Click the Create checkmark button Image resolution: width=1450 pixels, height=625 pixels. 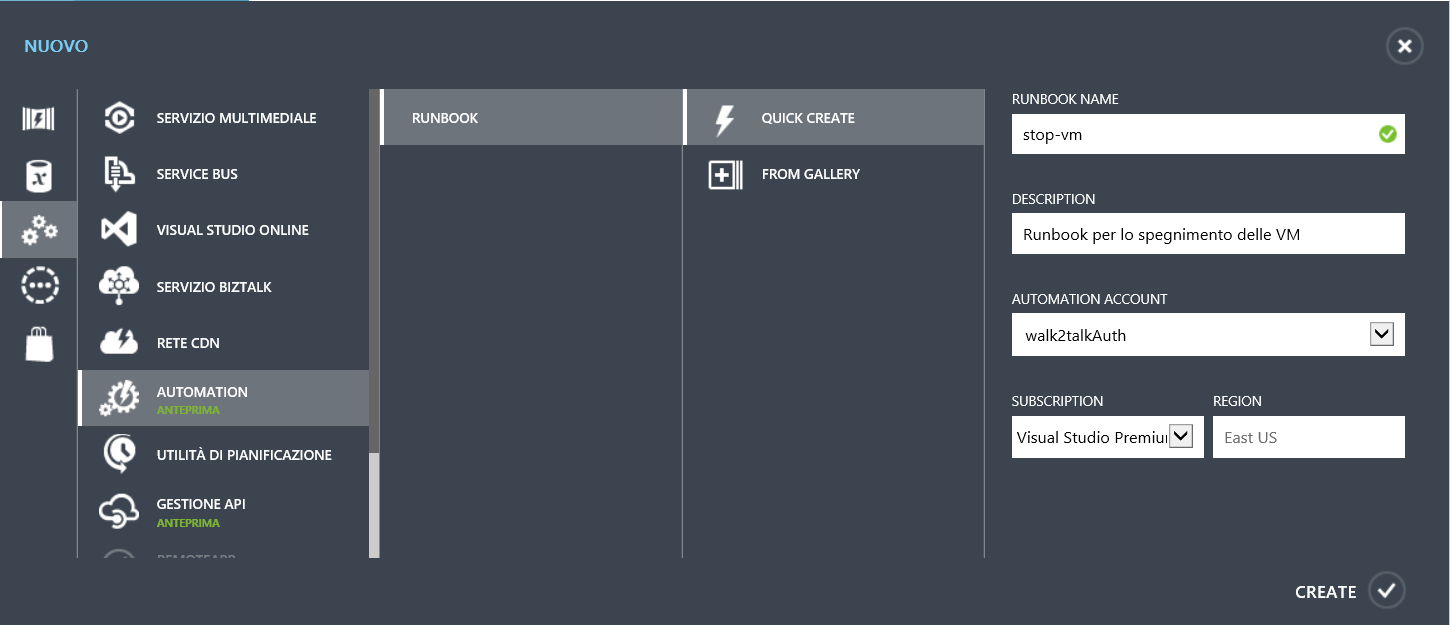tap(1385, 591)
